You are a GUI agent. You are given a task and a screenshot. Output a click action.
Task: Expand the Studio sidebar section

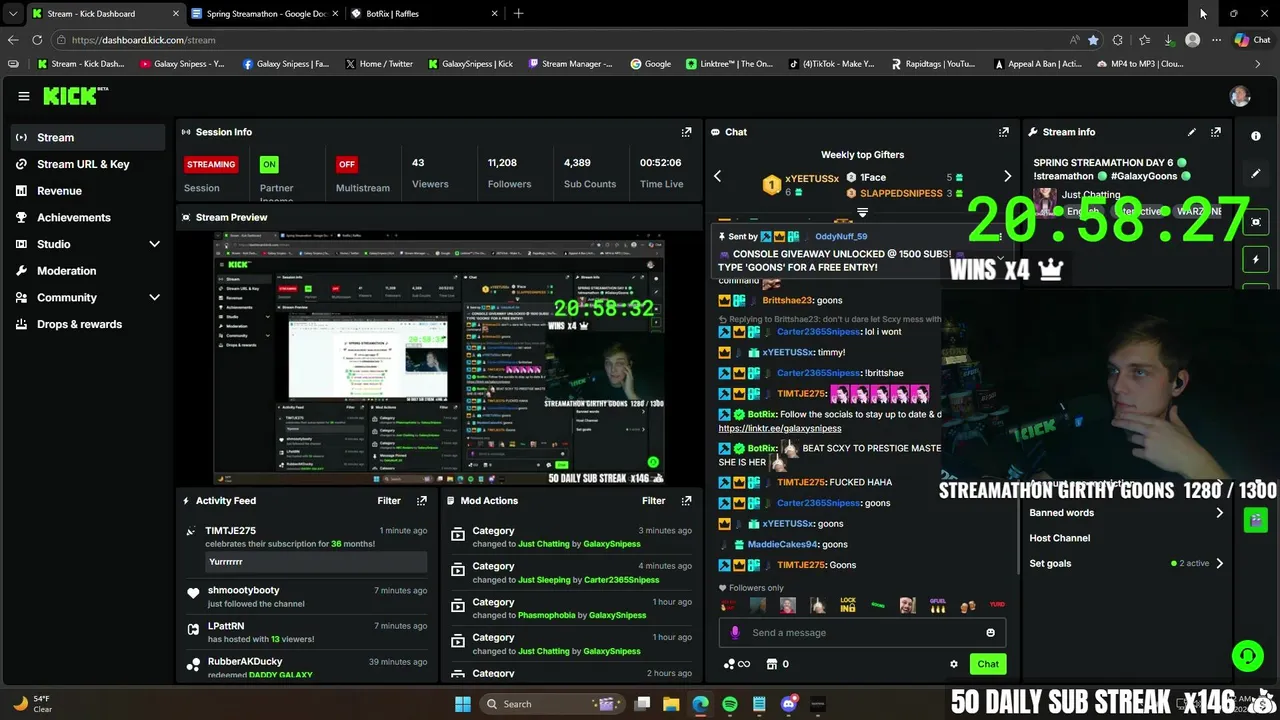(x=154, y=244)
